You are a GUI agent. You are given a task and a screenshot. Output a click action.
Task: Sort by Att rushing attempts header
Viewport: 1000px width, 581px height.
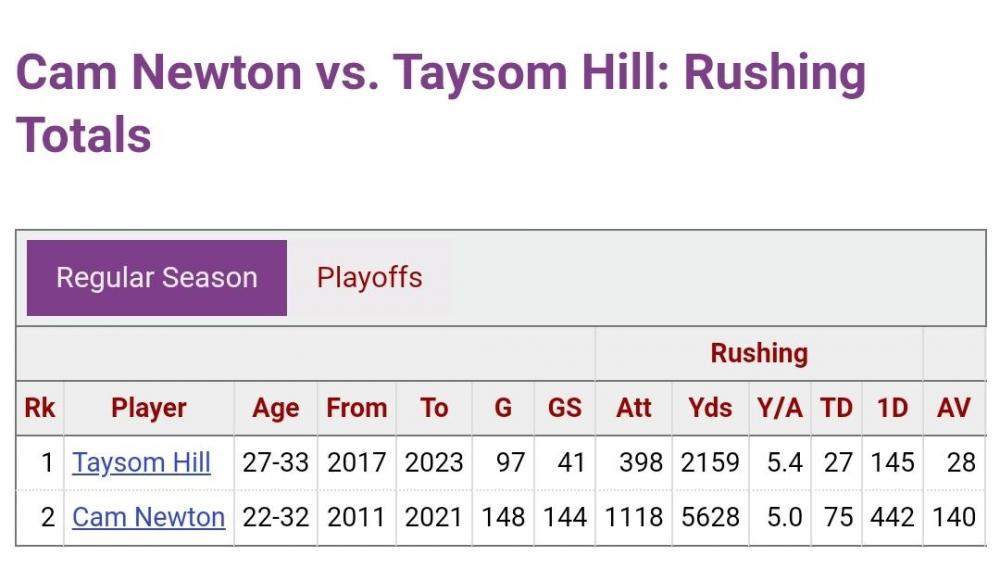(634, 408)
